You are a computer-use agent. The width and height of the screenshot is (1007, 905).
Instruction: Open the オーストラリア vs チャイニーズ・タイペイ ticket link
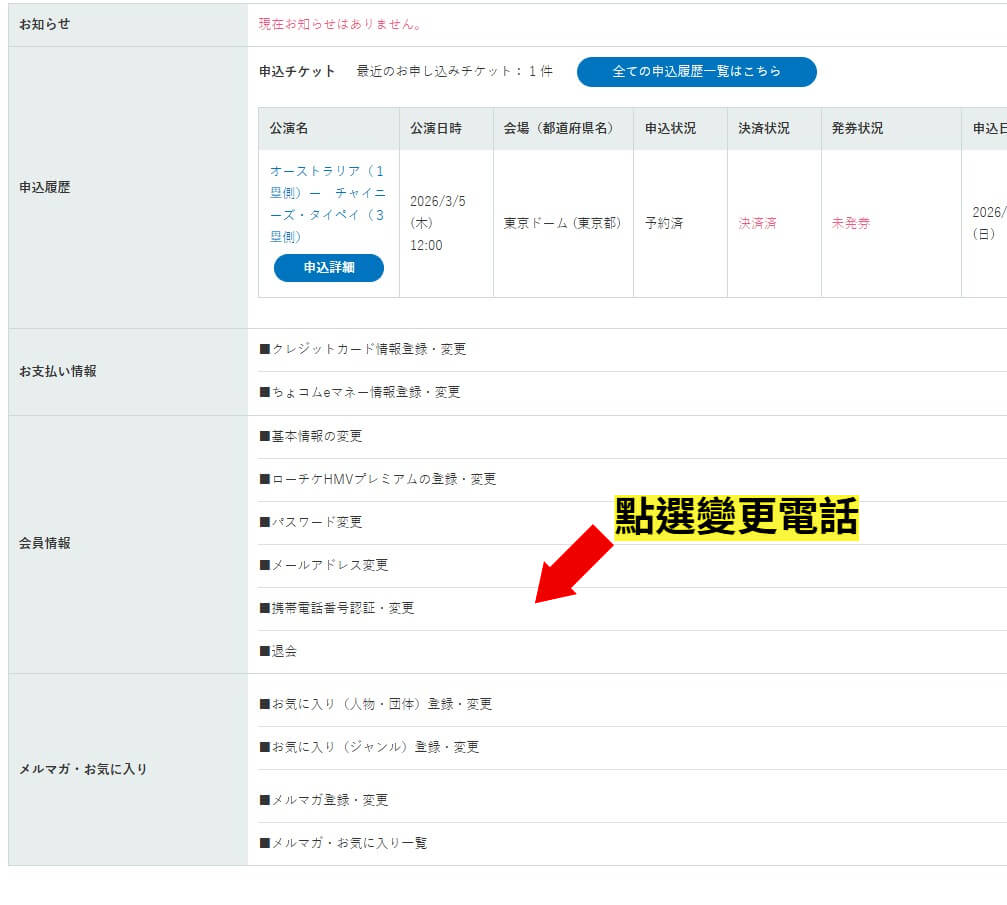[x=325, y=198]
